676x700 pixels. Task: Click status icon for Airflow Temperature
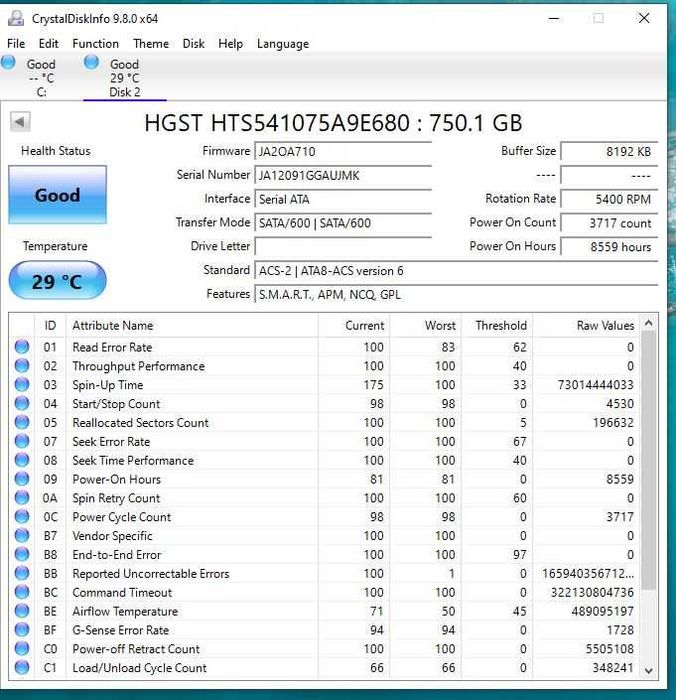pyautogui.click(x=22, y=611)
